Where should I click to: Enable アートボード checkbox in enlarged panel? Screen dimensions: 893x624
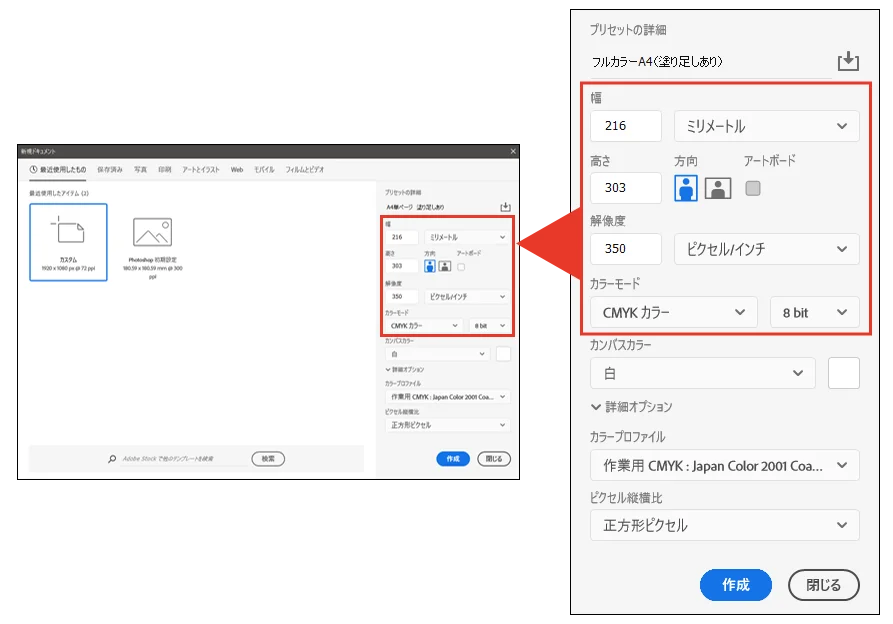click(x=753, y=188)
